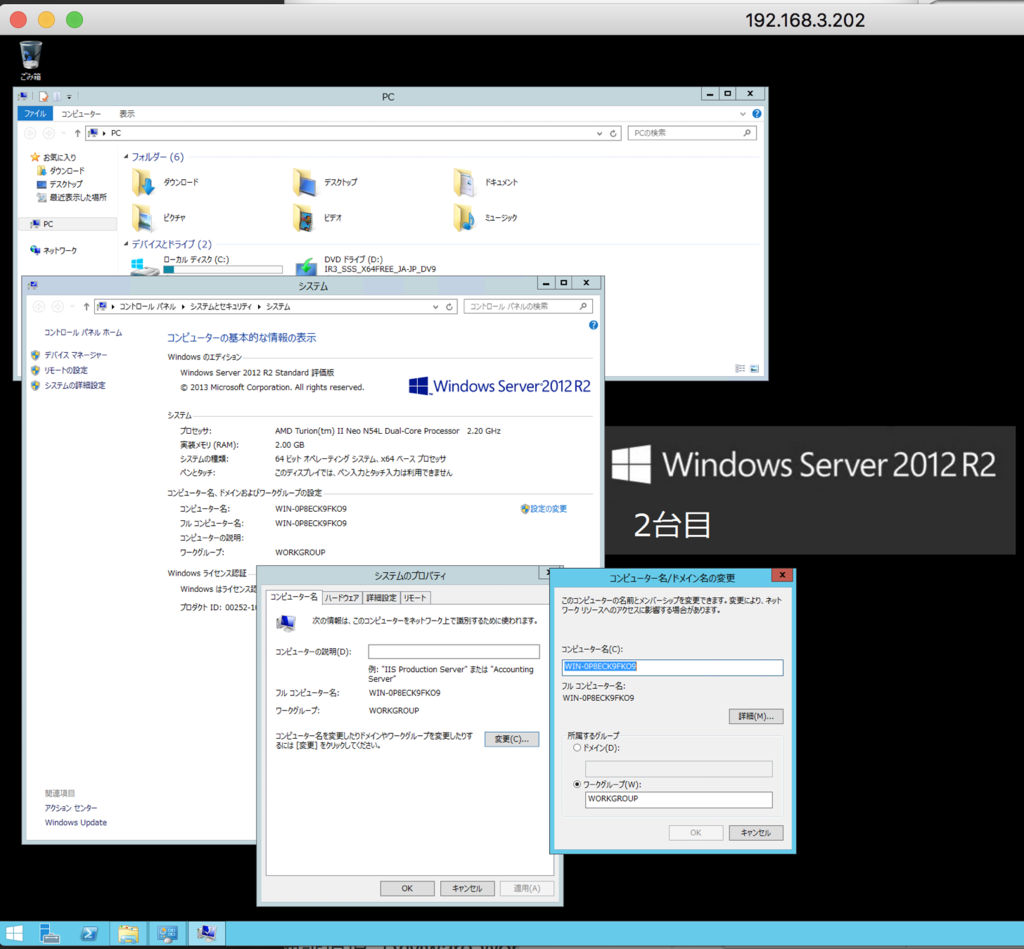
Task: Select the DVD Drive (D:) icon
Action: pos(306,265)
